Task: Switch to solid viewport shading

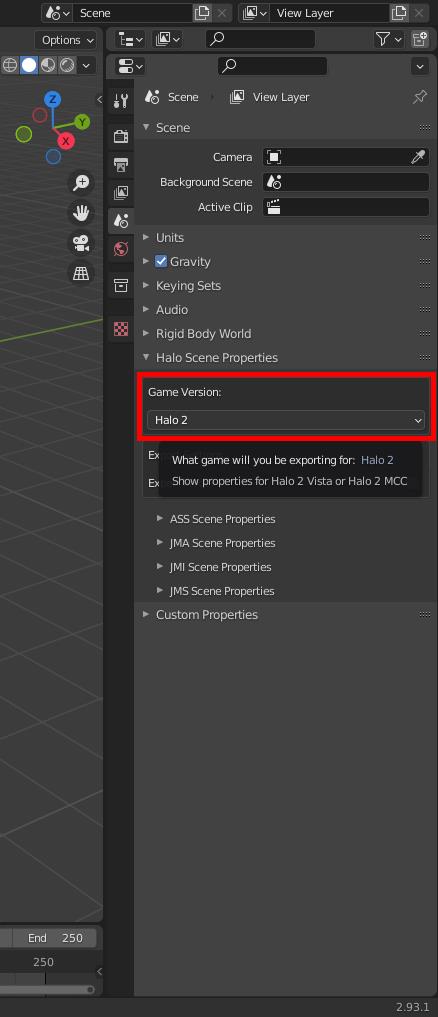Action: point(29,65)
